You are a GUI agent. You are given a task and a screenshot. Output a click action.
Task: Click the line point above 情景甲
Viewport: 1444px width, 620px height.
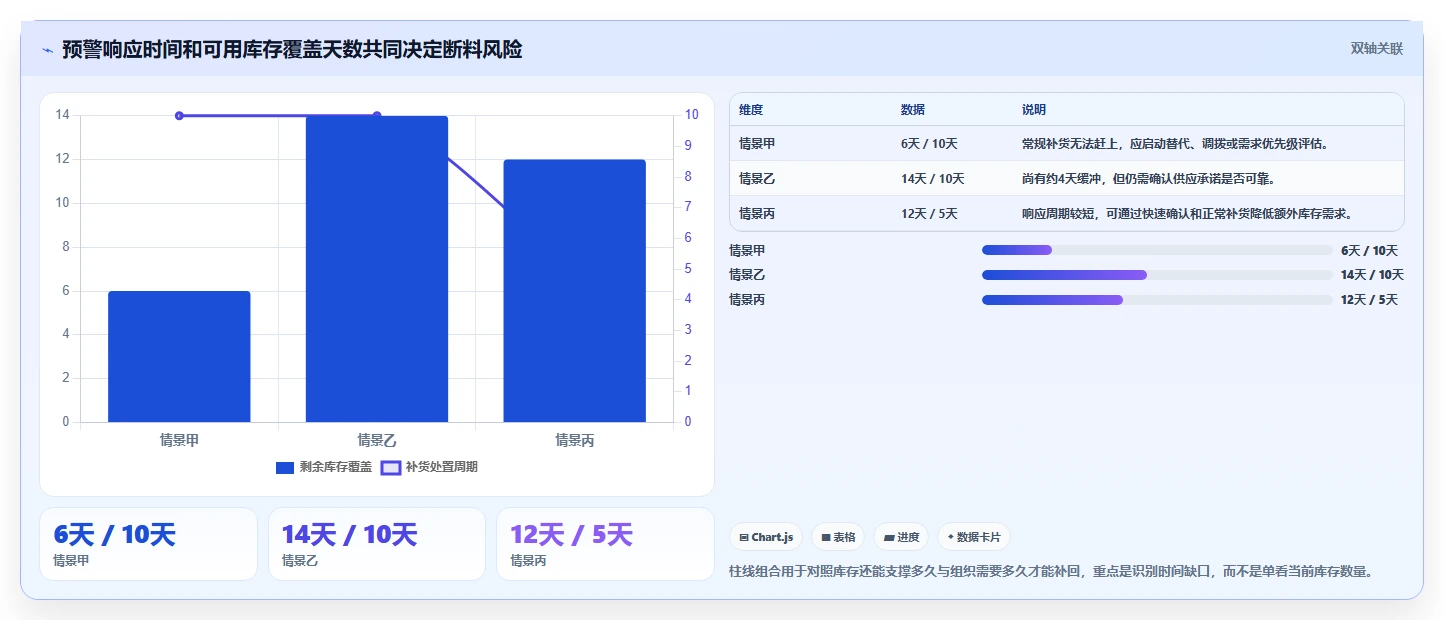[x=179, y=116]
